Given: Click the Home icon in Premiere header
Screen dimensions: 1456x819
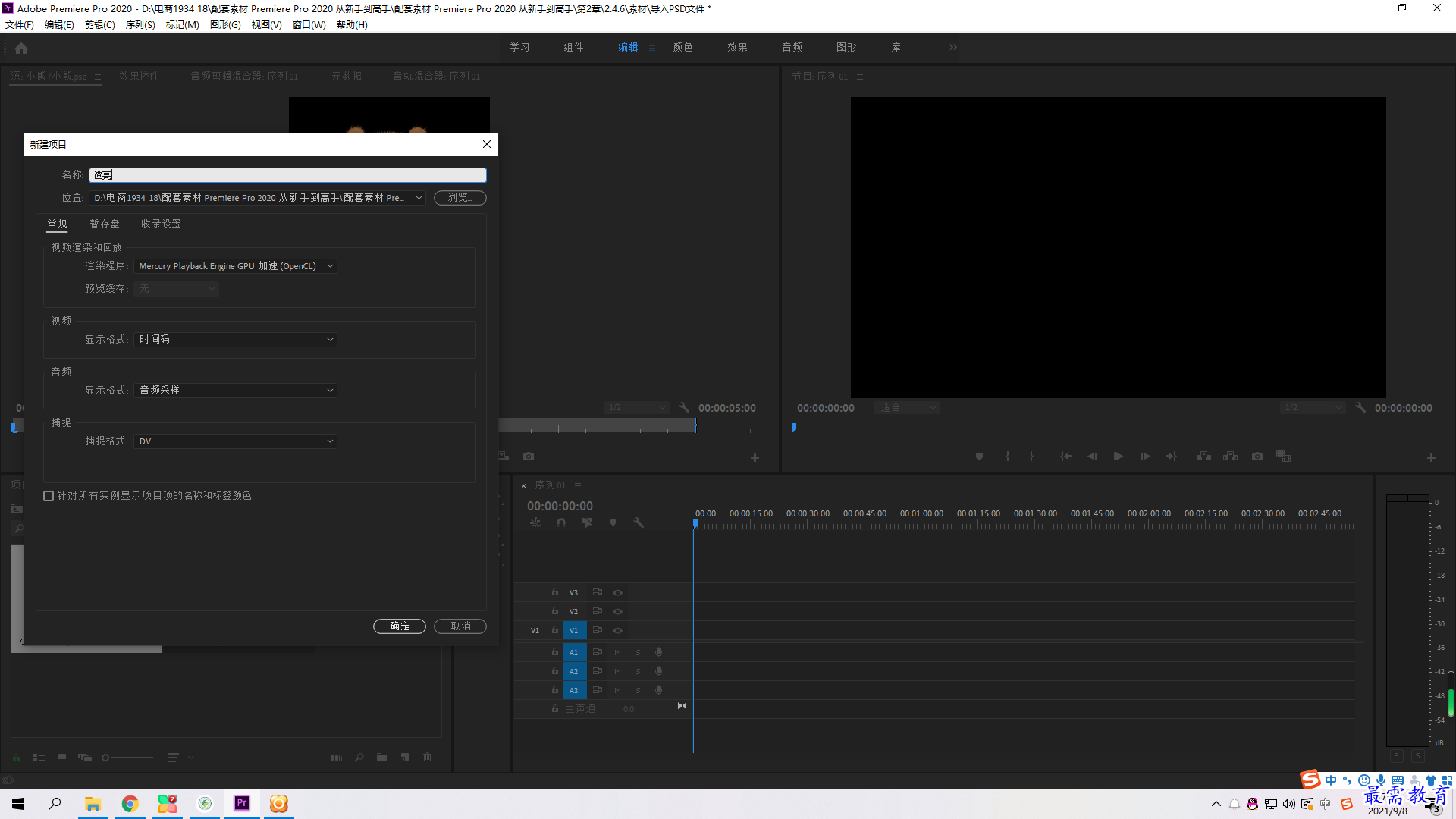Looking at the screenshot, I should [21, 48].
